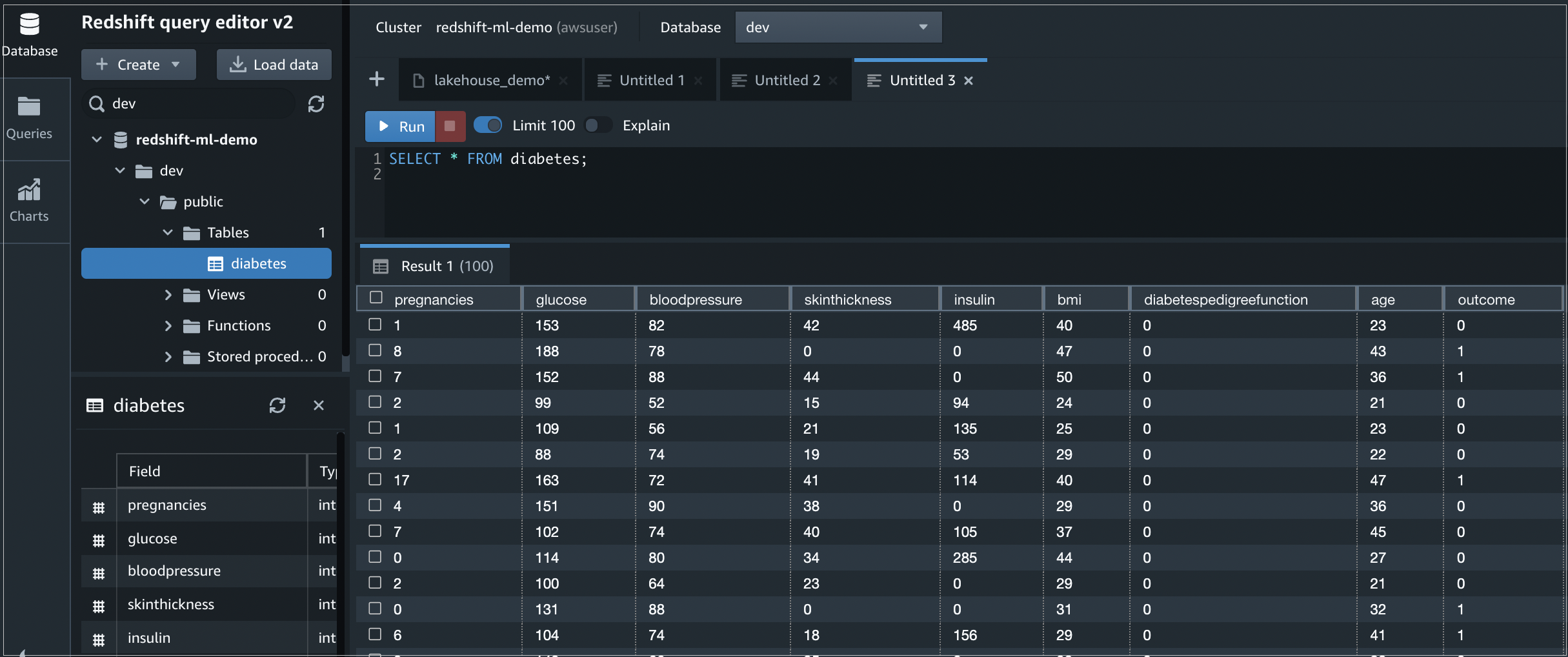Image resolution: width=1568 pixels, height=657 pixels.
Task: Click the search magnifier icon
Action: 97,104
